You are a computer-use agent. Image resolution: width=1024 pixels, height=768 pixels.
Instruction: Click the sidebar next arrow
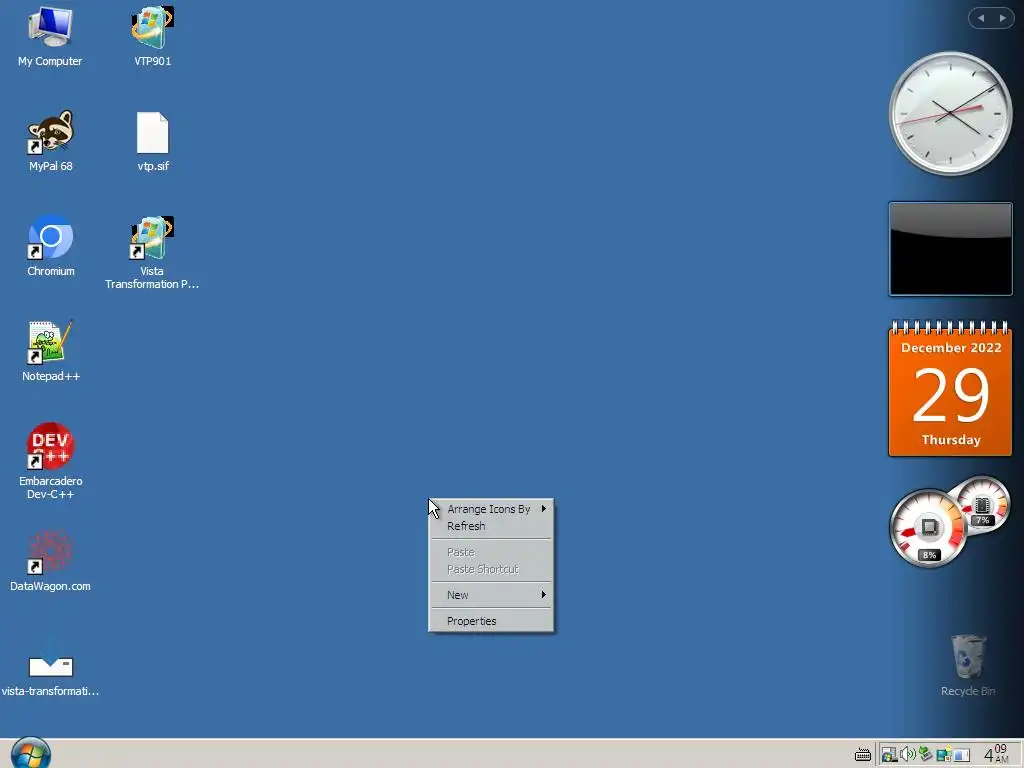(x=1002, y=18)
